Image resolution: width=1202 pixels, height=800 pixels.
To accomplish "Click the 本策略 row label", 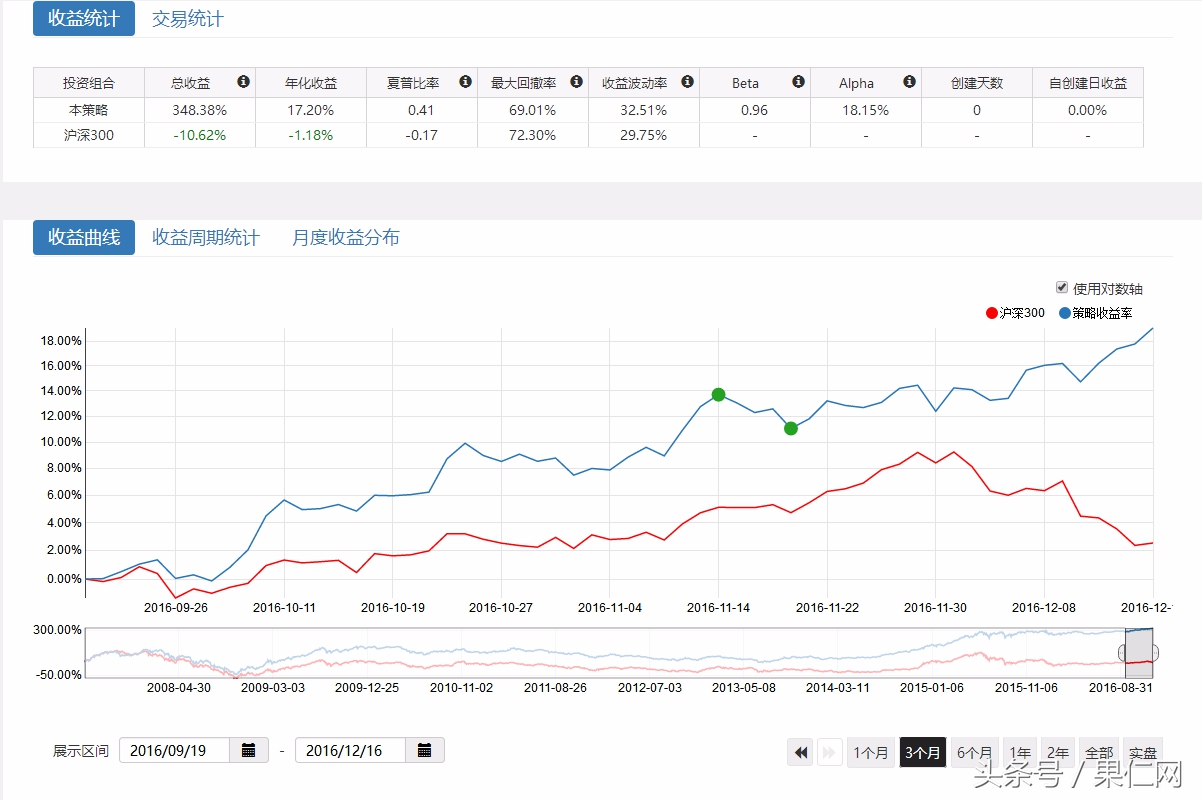I will tap(88, 110).
